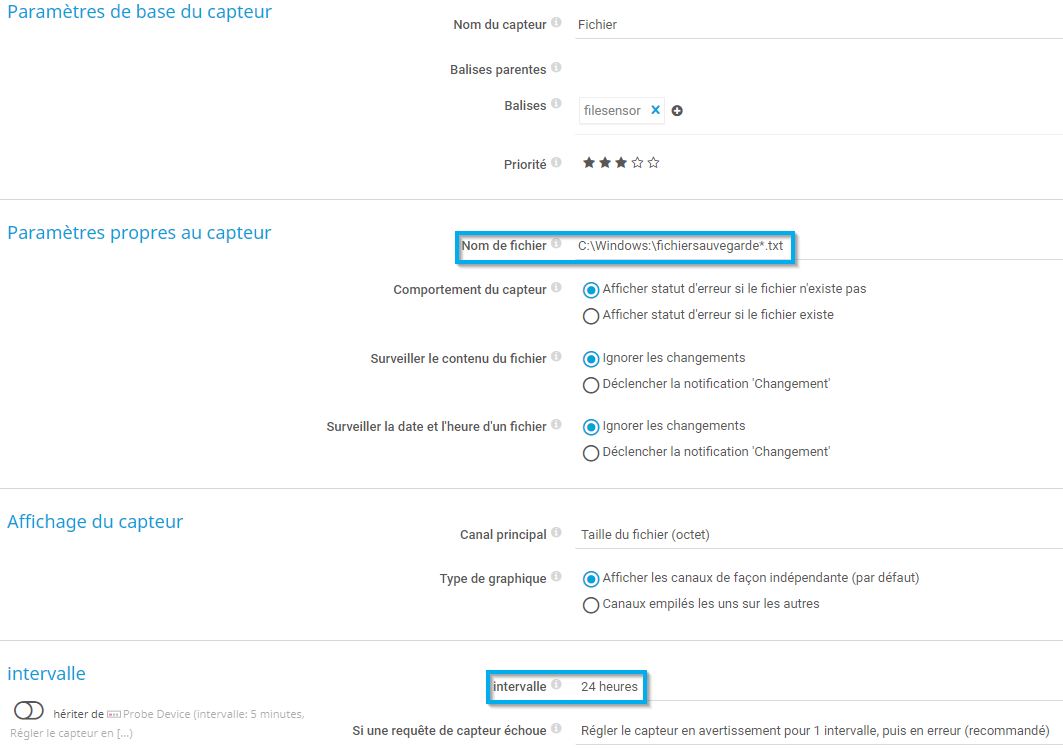Set priority to five stars
Viewport: 1063px width, 748px height.
click(654, 163)
